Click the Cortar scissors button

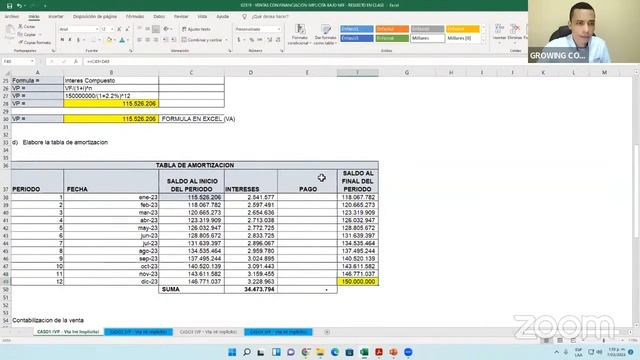pos(27,27)
